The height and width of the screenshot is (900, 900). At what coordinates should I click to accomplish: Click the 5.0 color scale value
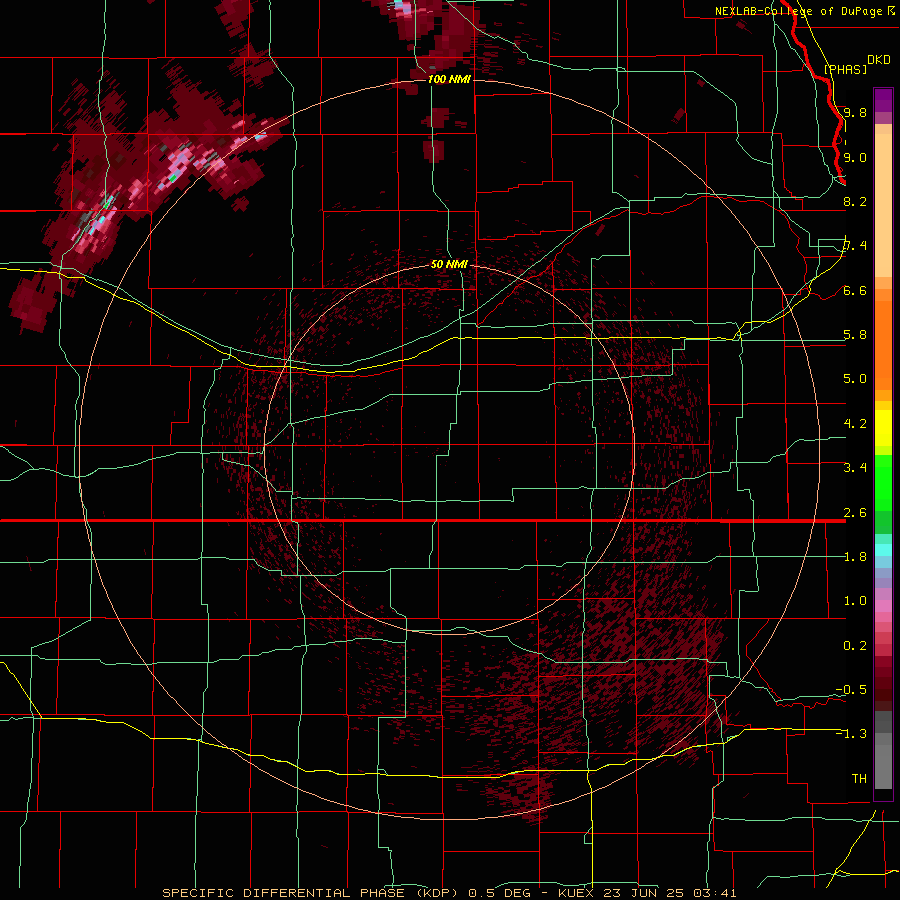pos(855,379)
